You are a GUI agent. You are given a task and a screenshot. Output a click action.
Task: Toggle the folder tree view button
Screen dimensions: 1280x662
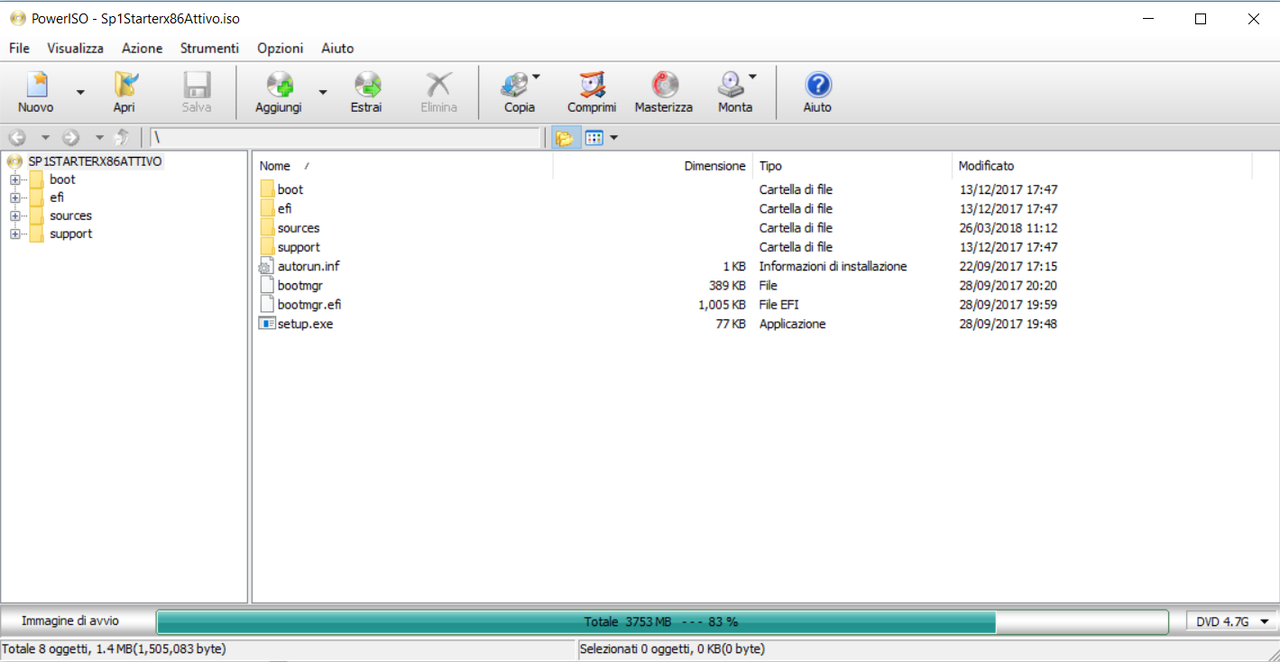pos(565,138)
